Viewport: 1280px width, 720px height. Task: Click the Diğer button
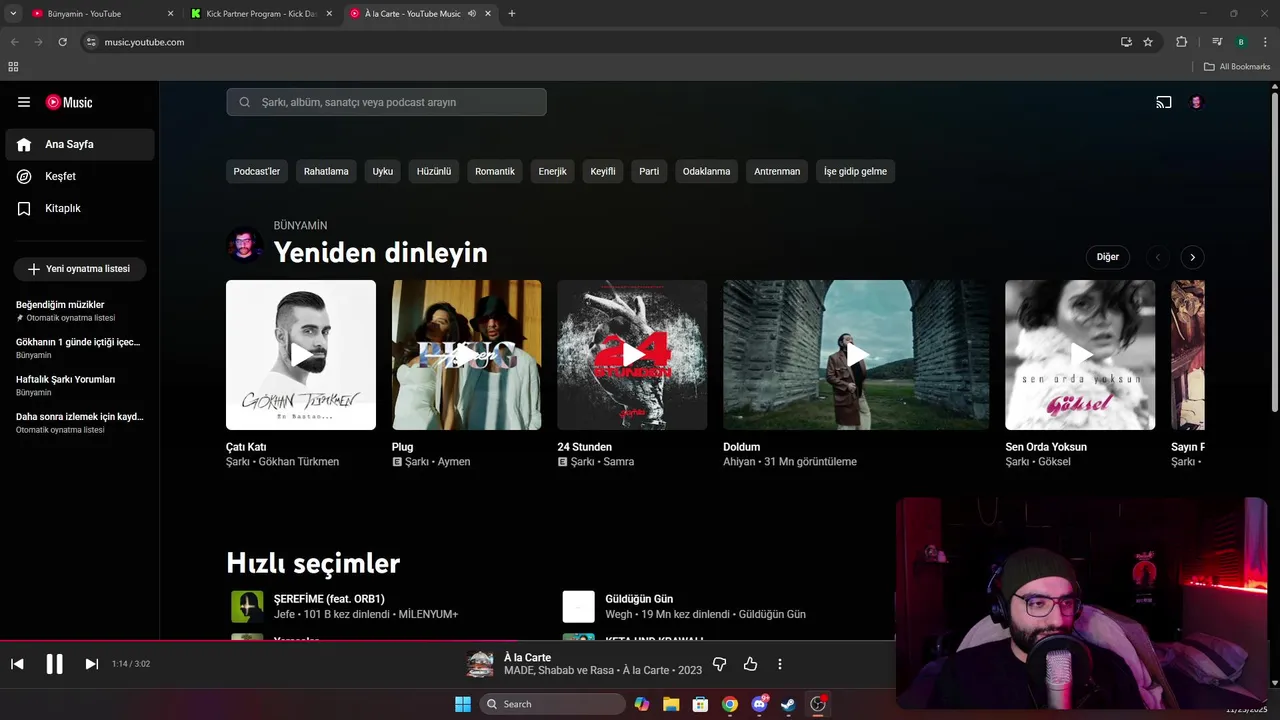click(1108, 257)
